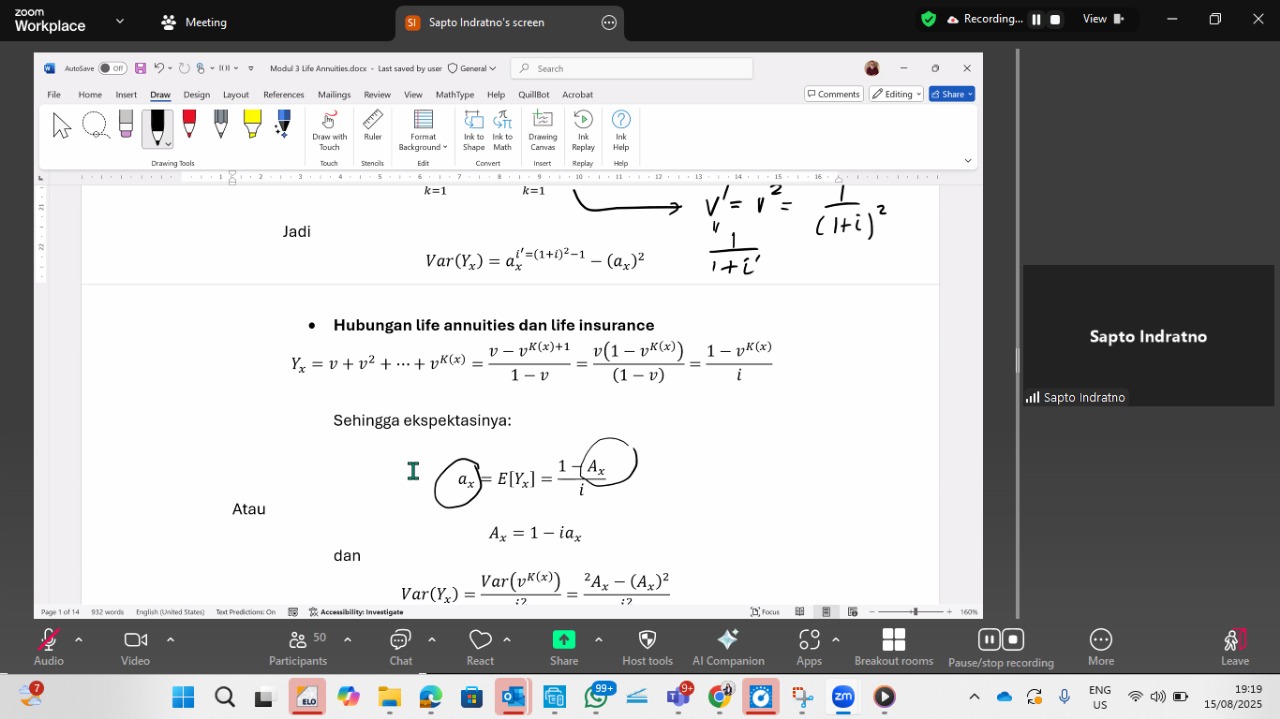This screenshot has height=719, width=1280.
Task: Click Ink to Shape tool
Action: coord(473,130)
